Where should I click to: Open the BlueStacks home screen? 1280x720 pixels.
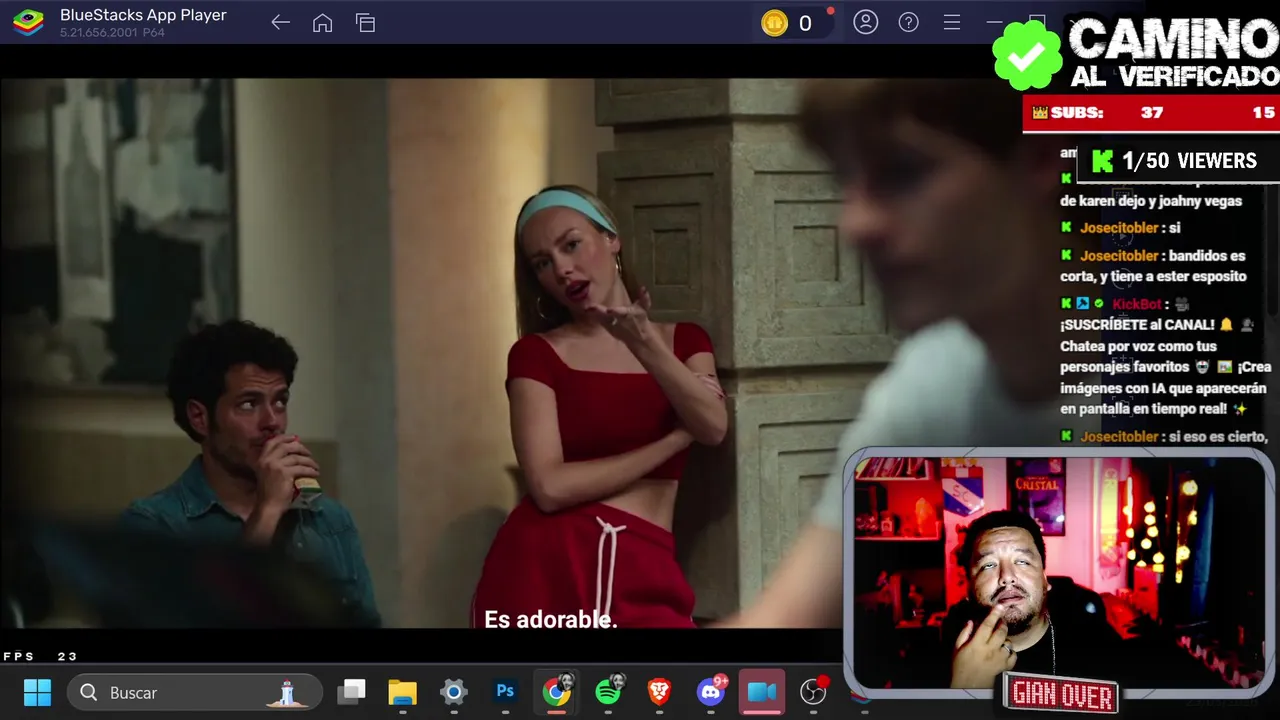click(x=322, y=22)
